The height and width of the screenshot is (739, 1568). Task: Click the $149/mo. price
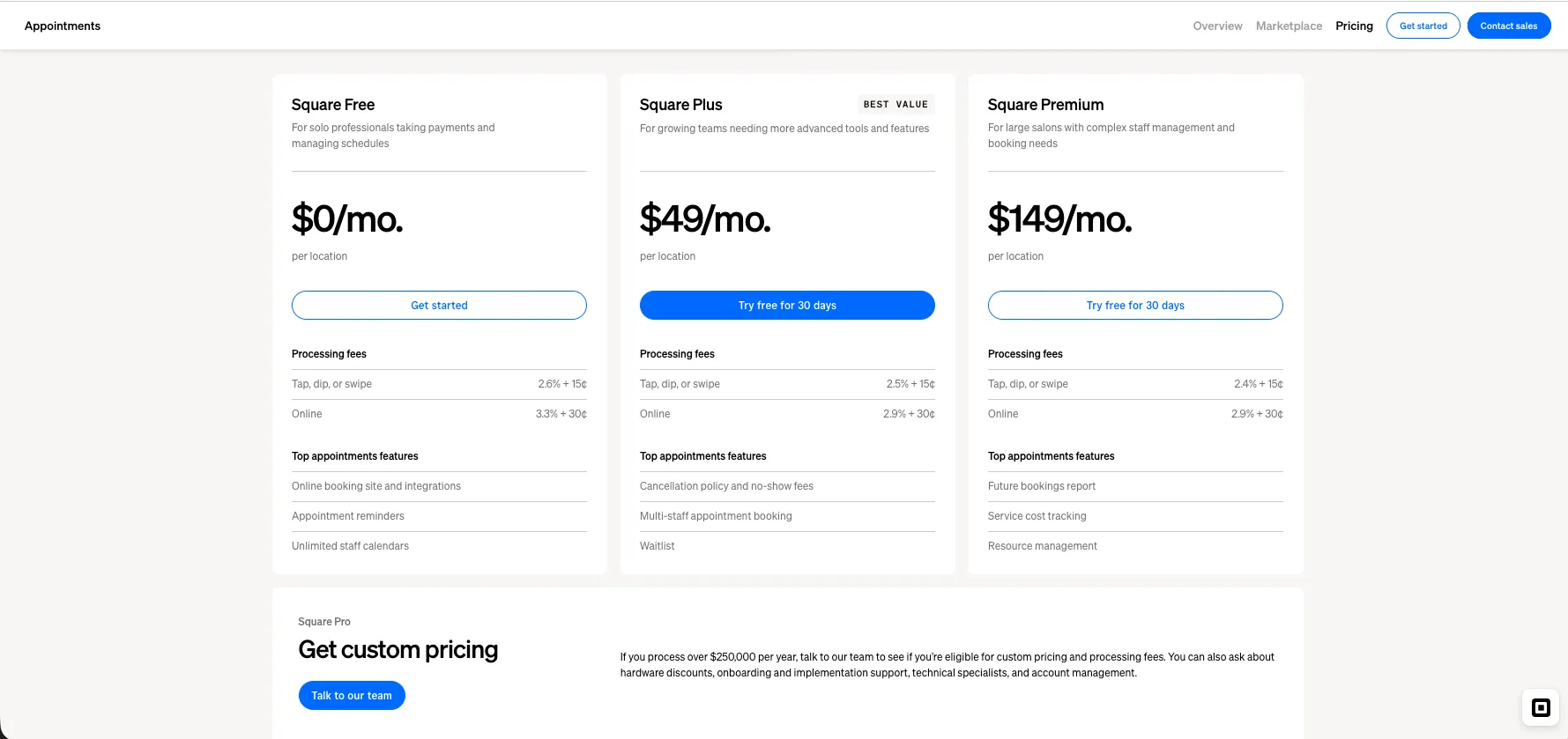pos(1060,219)
